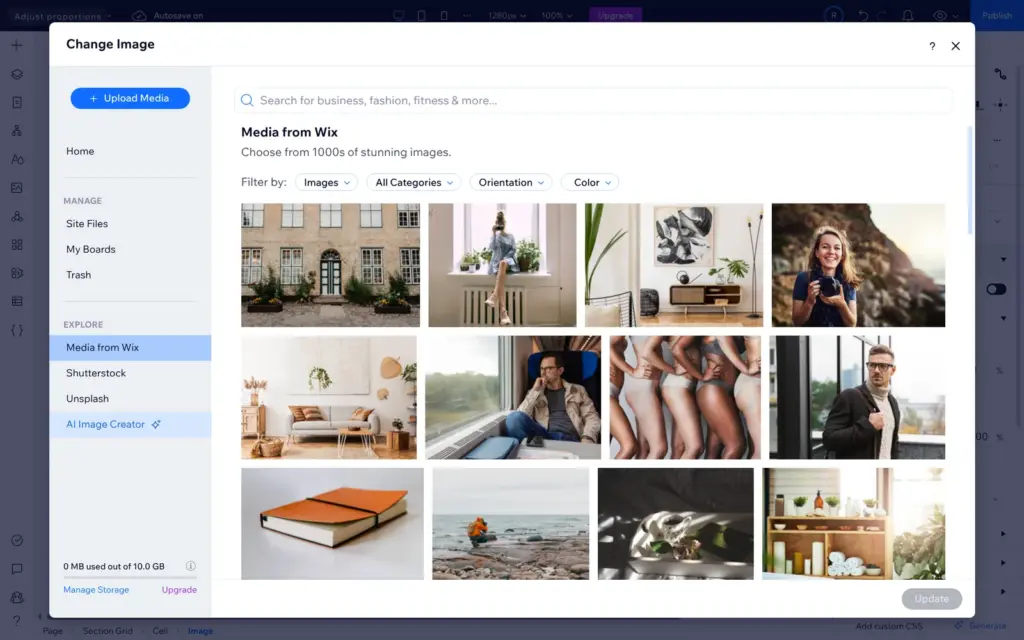
Task: Open the site structure icon in editor sidebar
Action: pos(17,131)
